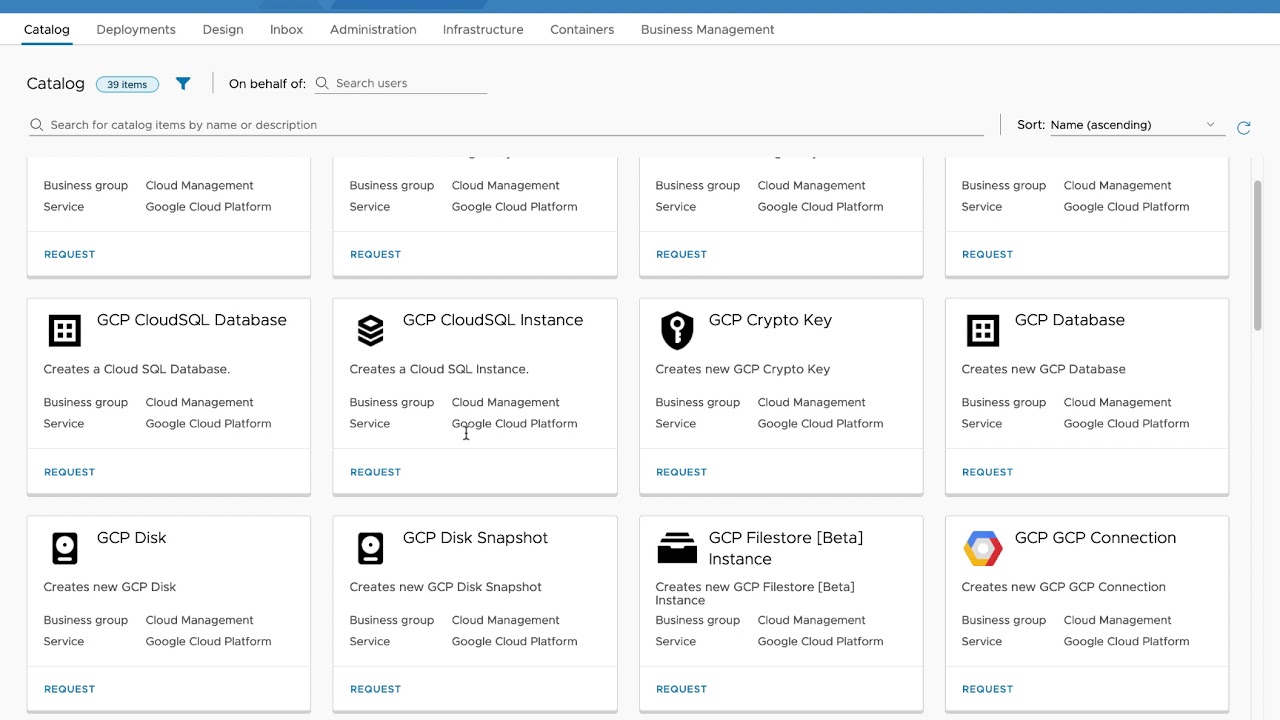Select the Administration tab
1280x720 pixels.
(373, 29)
